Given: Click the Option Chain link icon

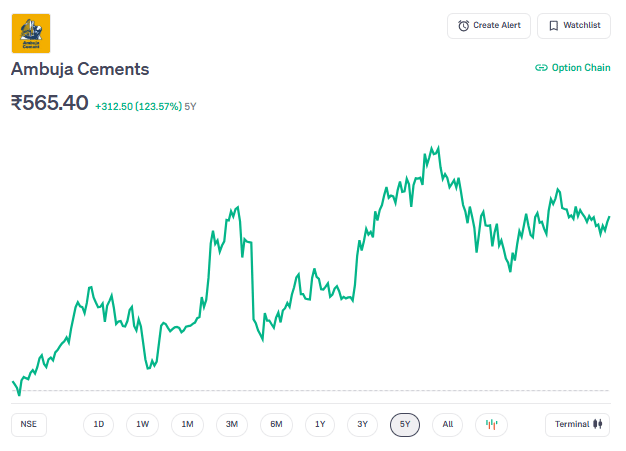Looking at the screenshot, I should 541,68.
